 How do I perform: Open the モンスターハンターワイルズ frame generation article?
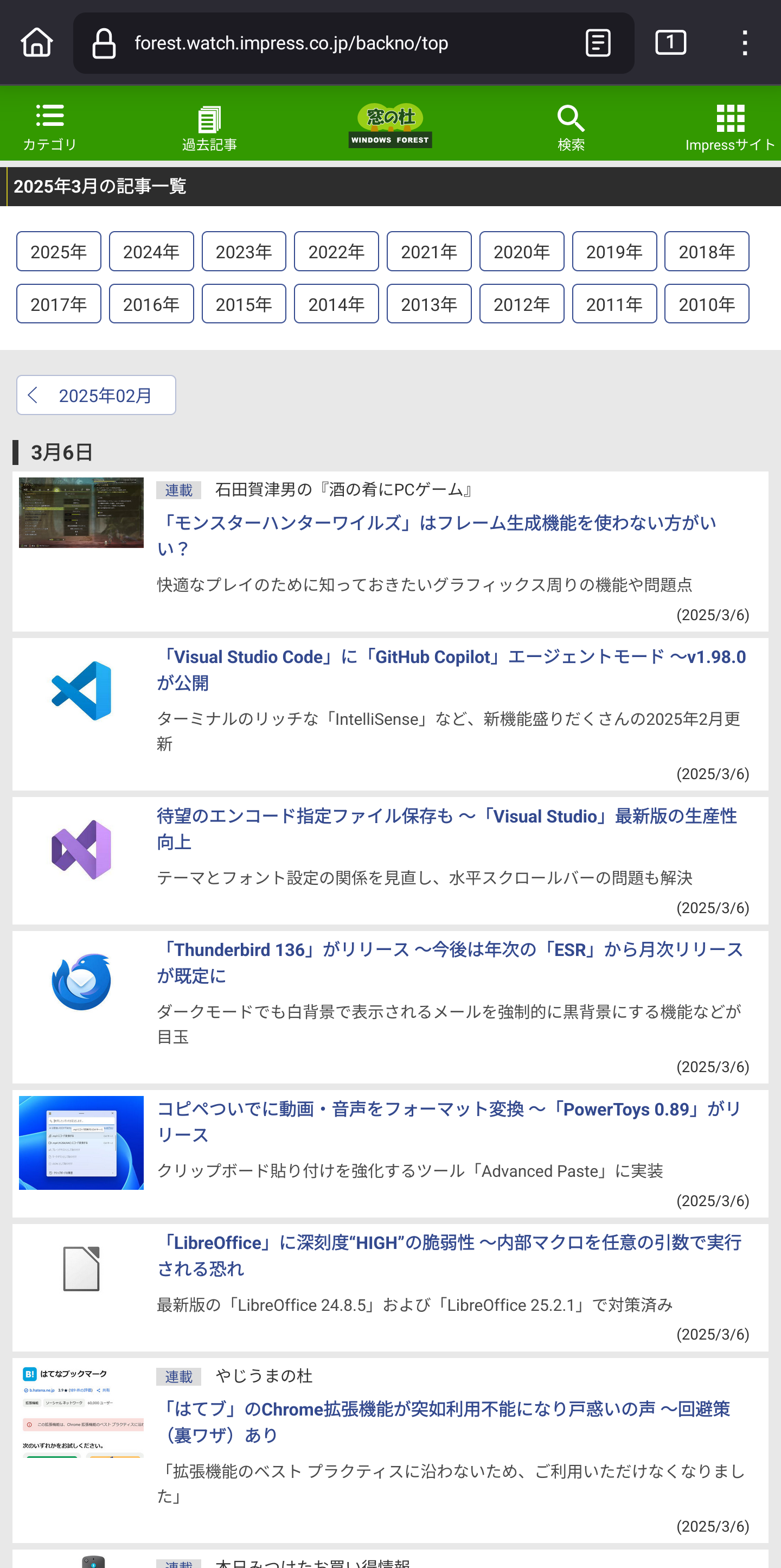436,536
